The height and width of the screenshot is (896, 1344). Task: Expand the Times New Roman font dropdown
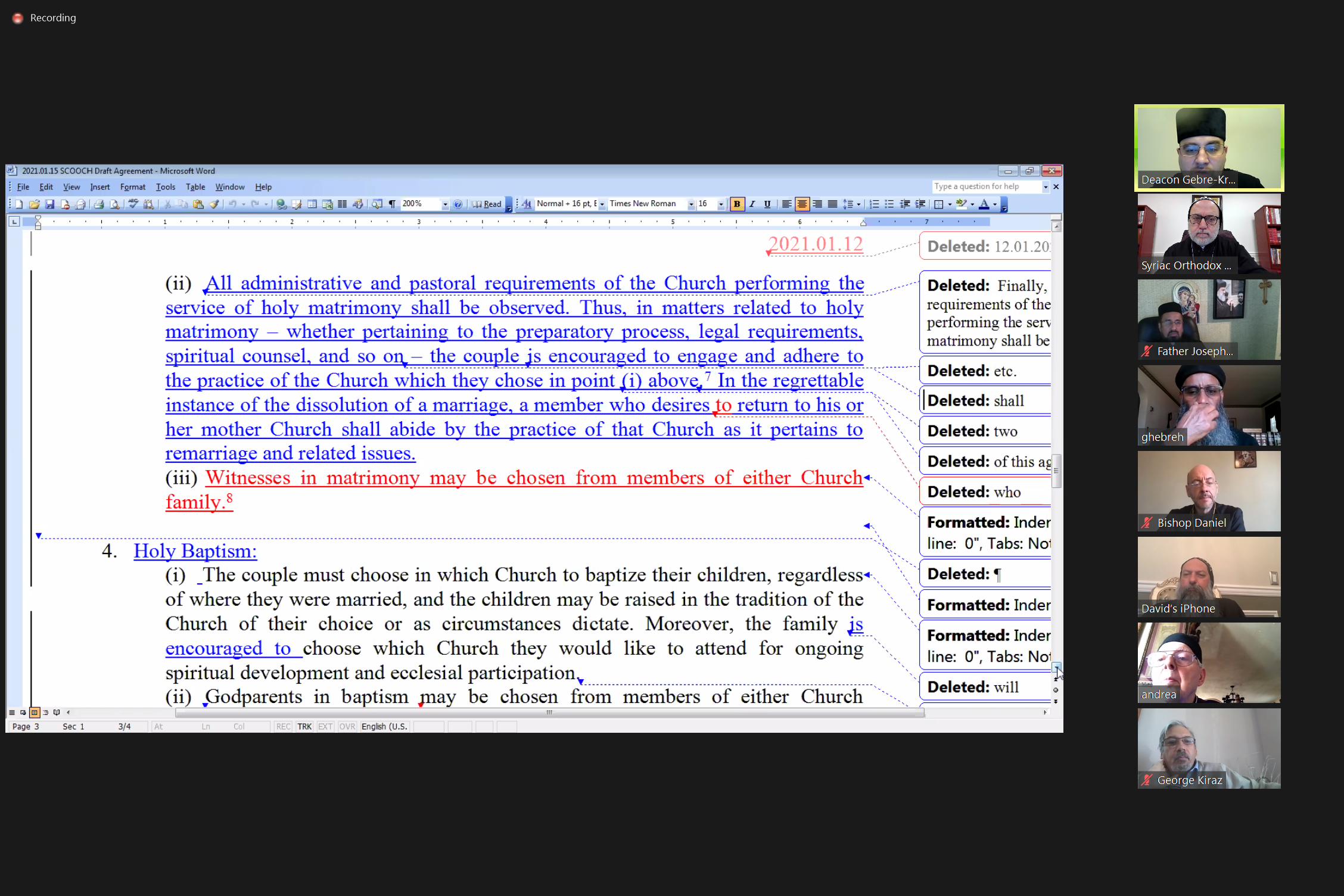pos(691,204)
